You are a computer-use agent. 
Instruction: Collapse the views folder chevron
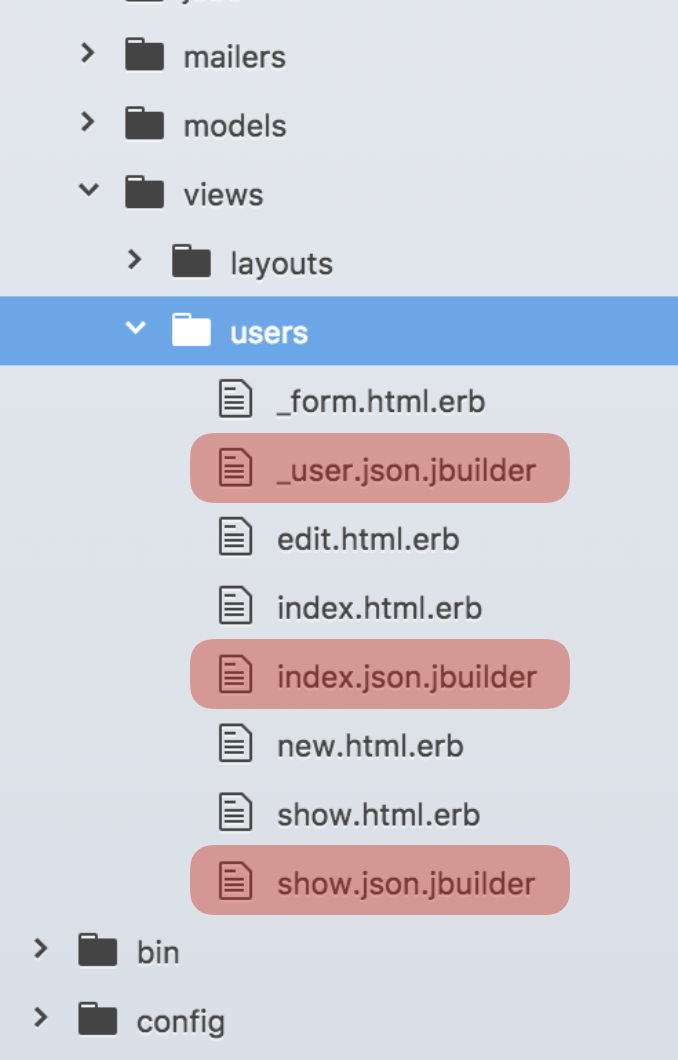click(89, 190)
